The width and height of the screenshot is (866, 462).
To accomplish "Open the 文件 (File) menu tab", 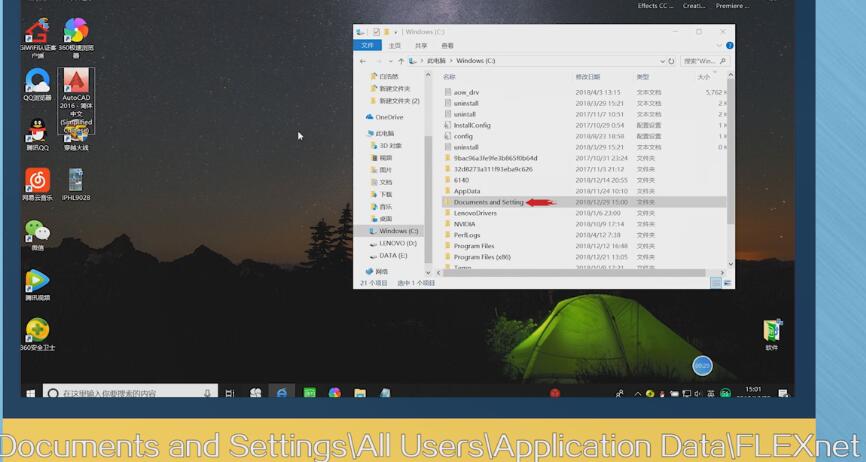I will coord(367,45).
